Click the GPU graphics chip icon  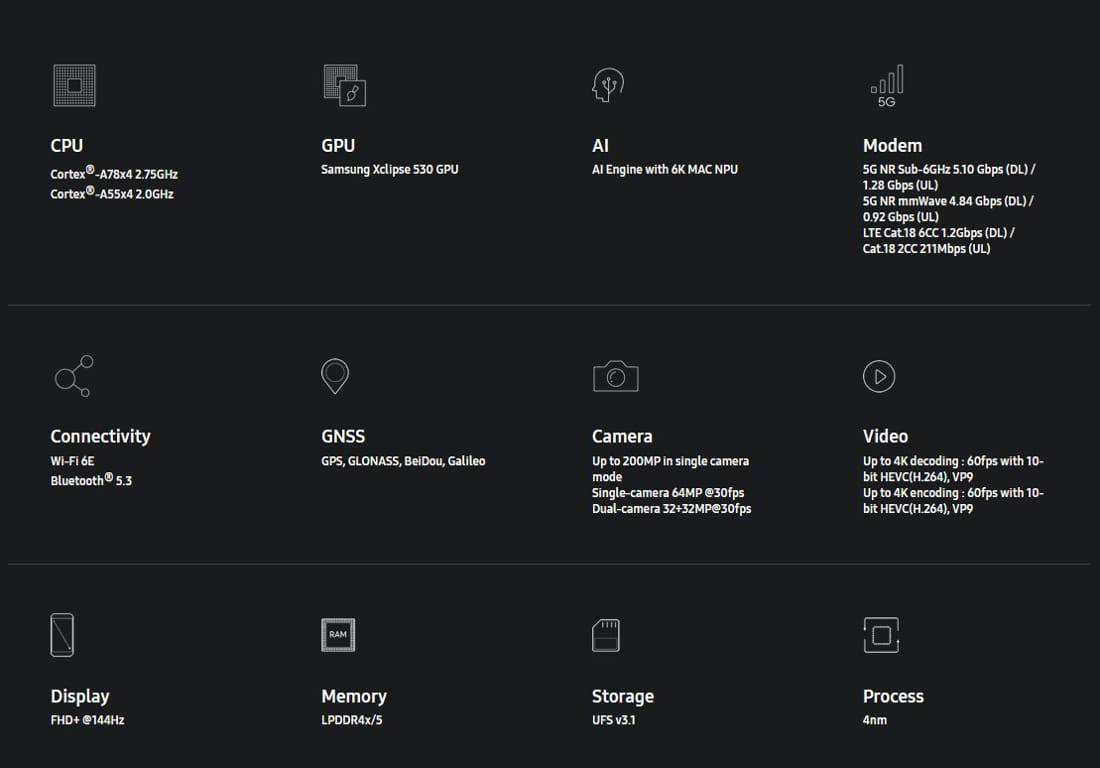pyautogui.click(x=344, y=86)
